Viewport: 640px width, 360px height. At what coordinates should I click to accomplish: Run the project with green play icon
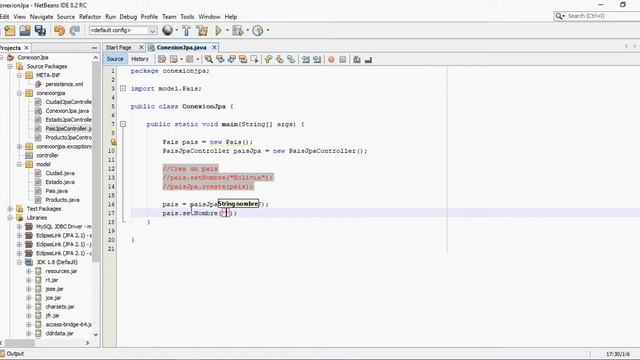(x=218, y=30)
